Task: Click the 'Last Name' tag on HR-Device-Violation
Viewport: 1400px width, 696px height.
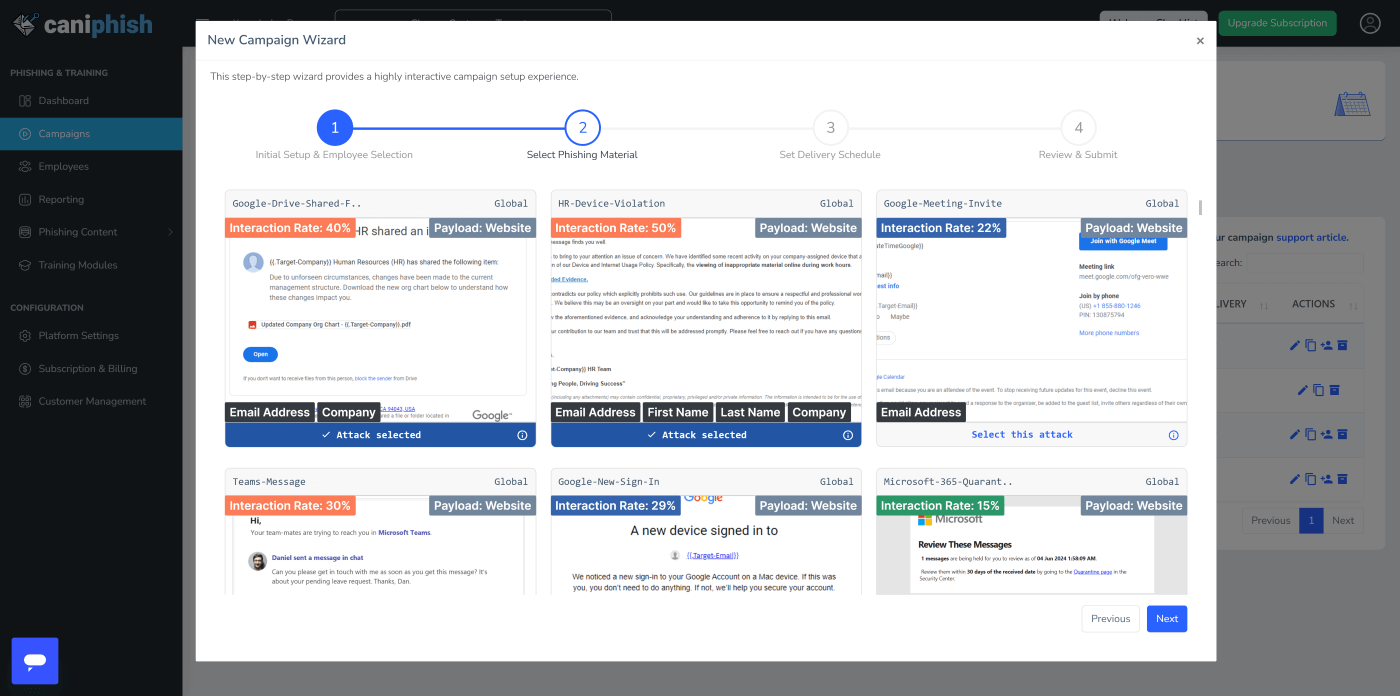Action: pyautogui.click(x=751, y=412)
